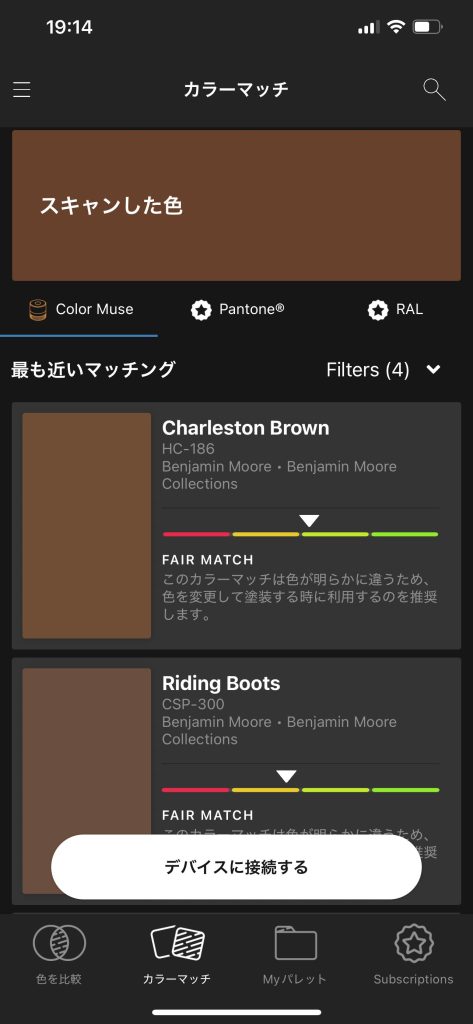Click the CSP-300 color code

tap(193, 705)
